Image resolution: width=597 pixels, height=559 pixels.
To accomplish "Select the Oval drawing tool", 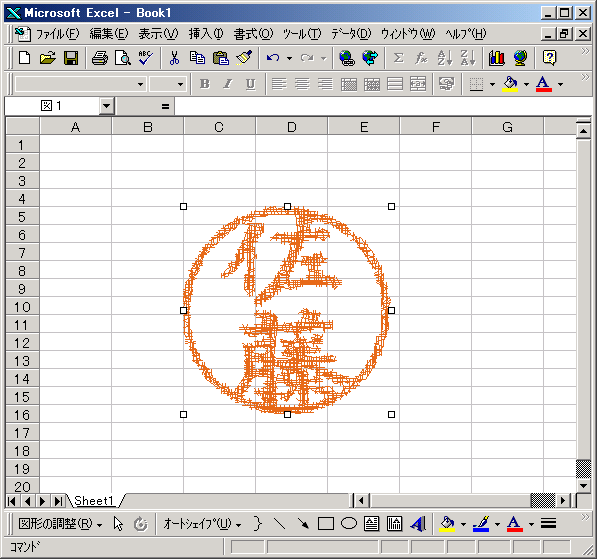I will pos(349,524).
